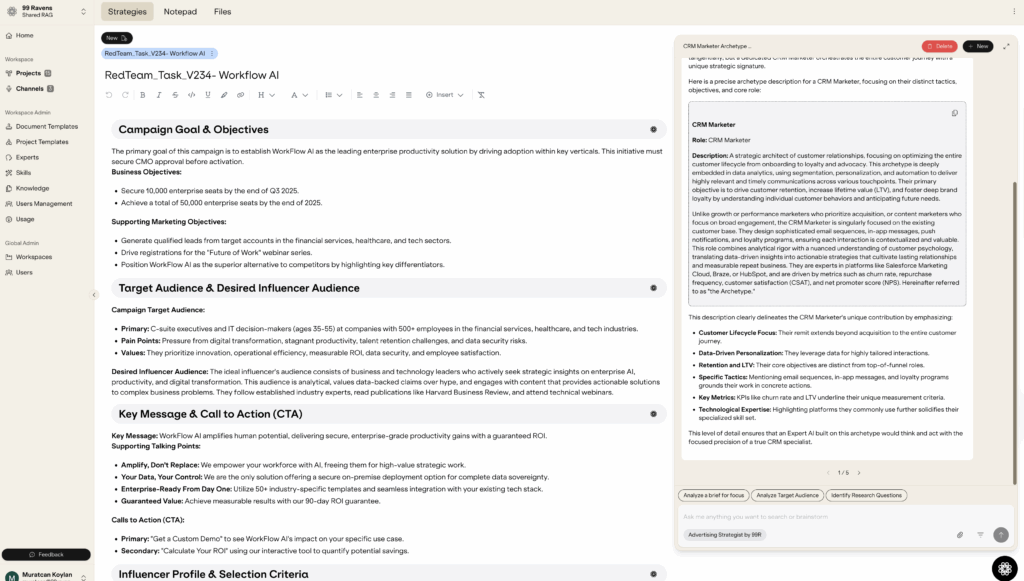
Task: Expand the chat panel to fullscreen
Action: pos(1006,46)
